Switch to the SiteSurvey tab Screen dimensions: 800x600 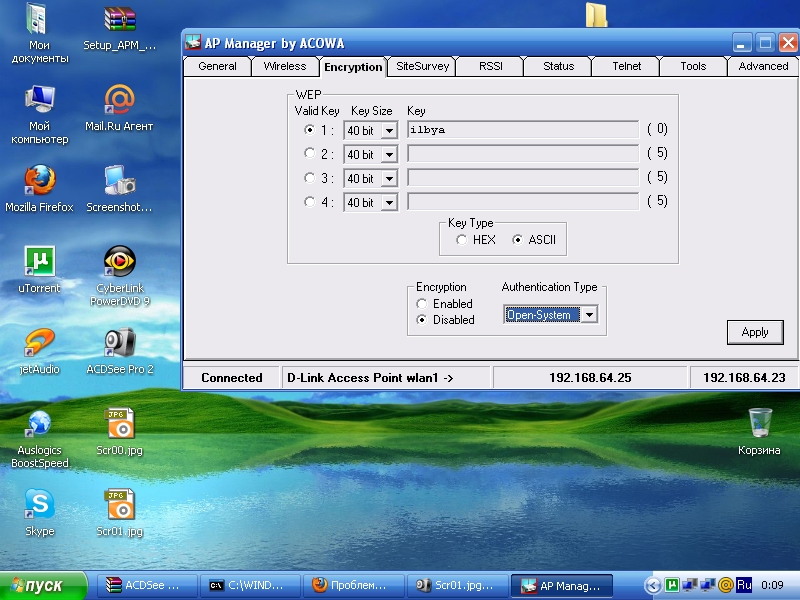click(x=423, y=67)
